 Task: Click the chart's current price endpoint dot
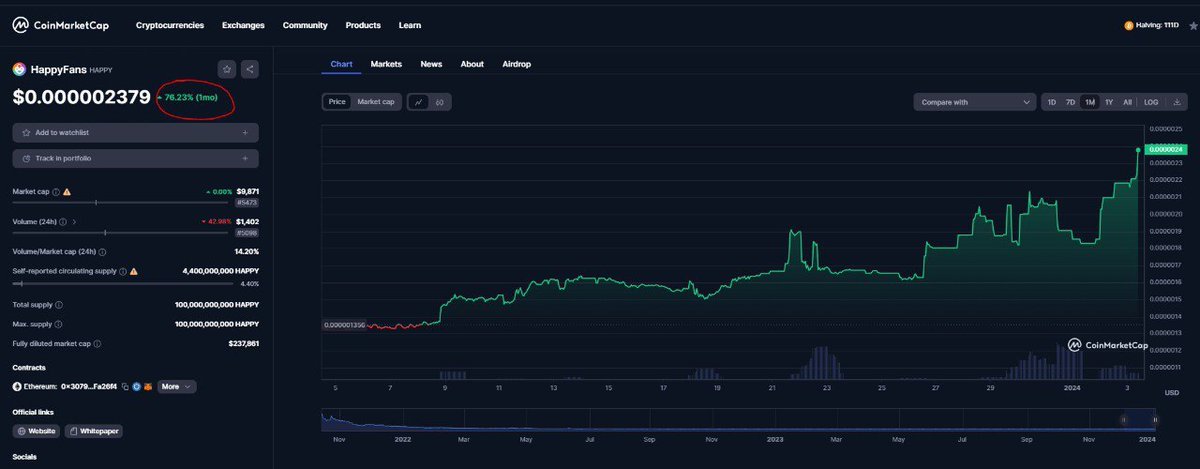1138,150
